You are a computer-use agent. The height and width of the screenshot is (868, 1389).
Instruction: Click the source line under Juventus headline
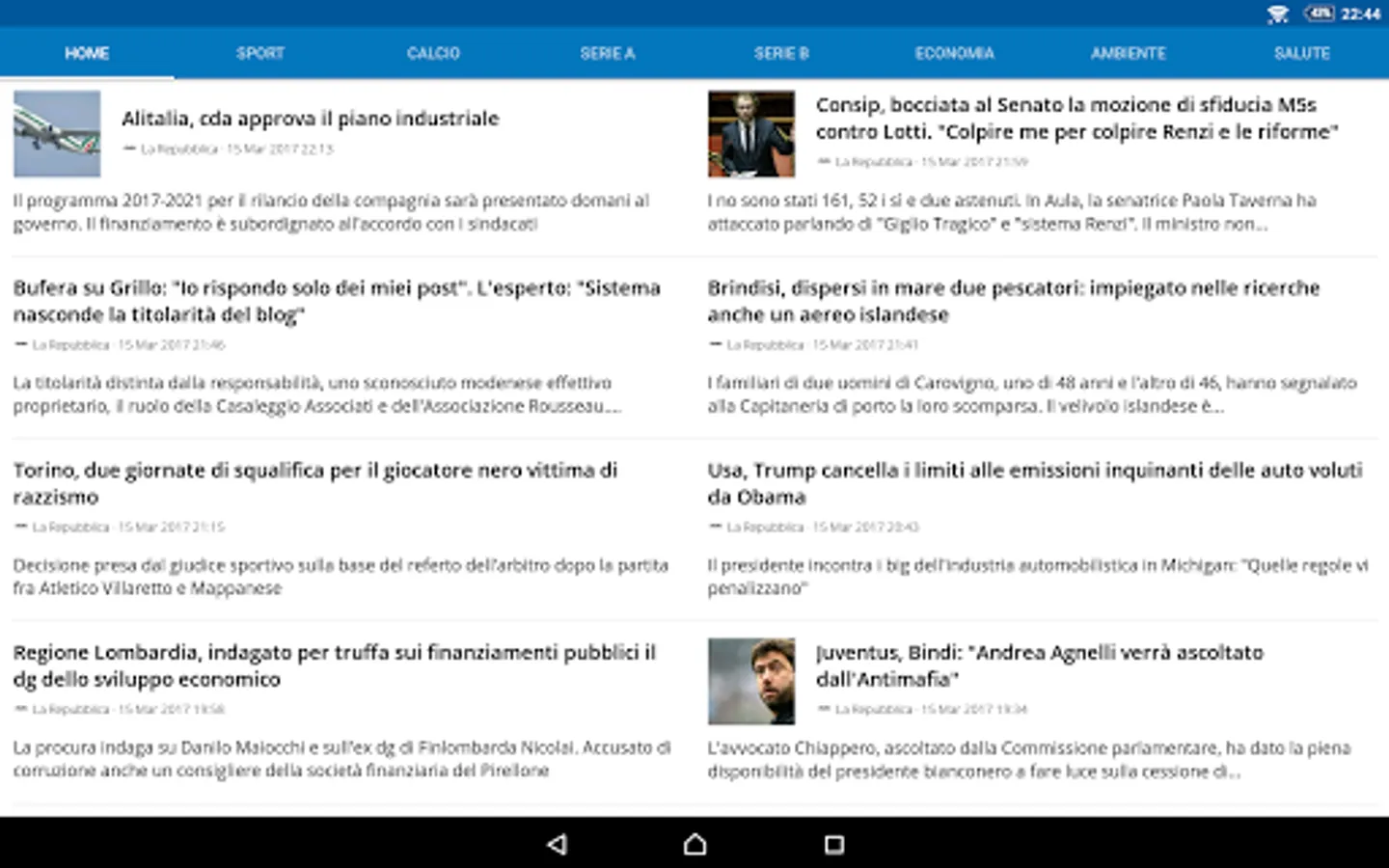[x=922, y=709]
